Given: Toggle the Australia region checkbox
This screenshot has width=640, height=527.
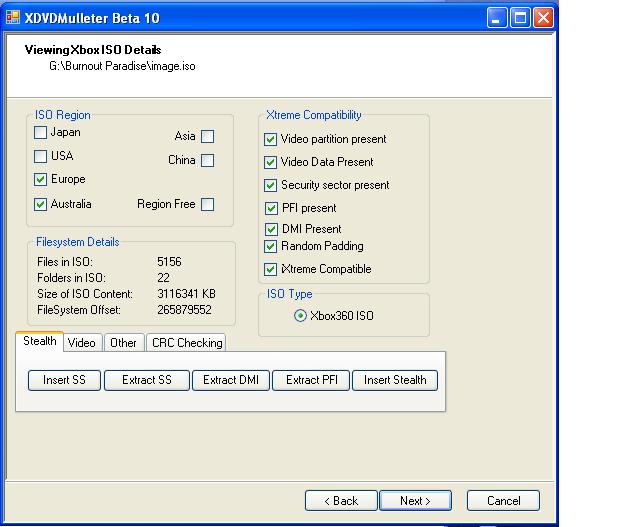Looking at the screenshot, I should tap(41, 205).
